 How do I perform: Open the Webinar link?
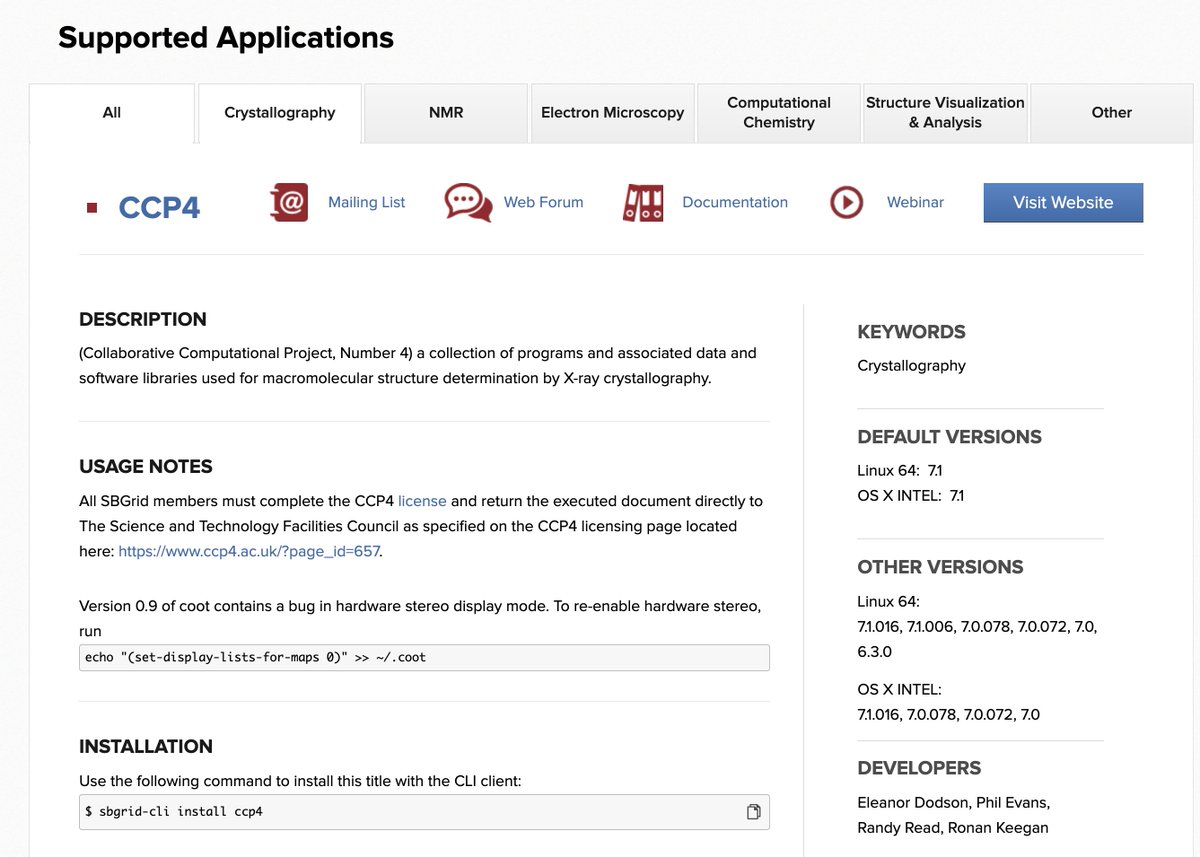pyautogui.click(x=915, y=202)
